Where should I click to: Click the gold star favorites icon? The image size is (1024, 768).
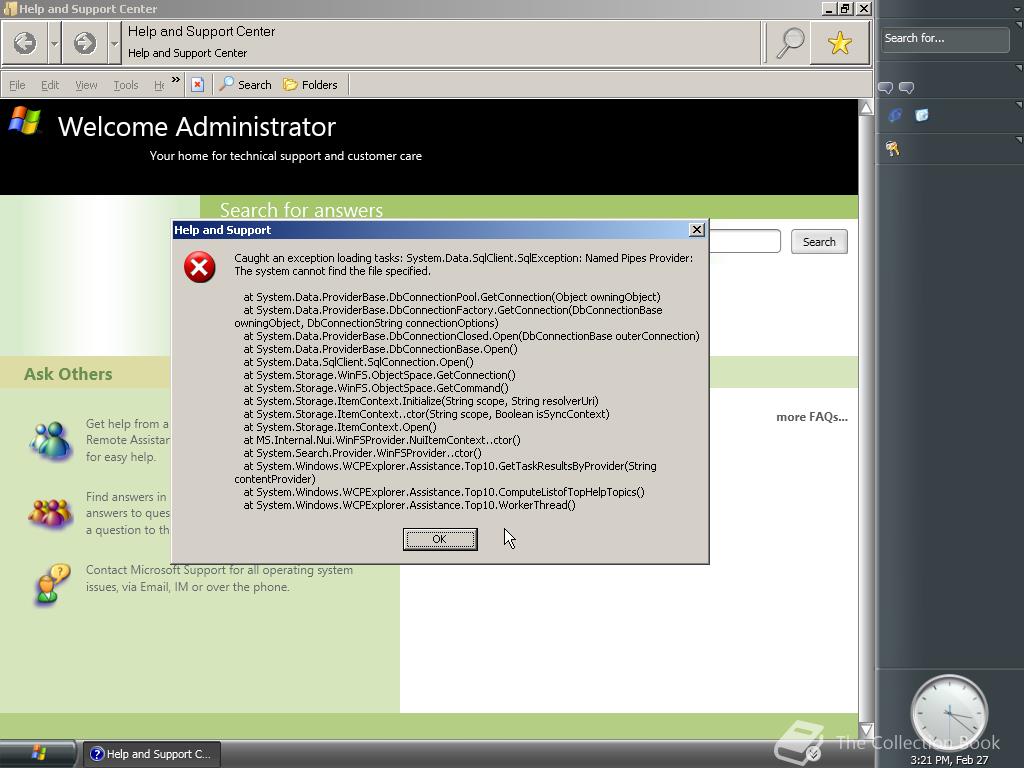[x=840, y=43]
